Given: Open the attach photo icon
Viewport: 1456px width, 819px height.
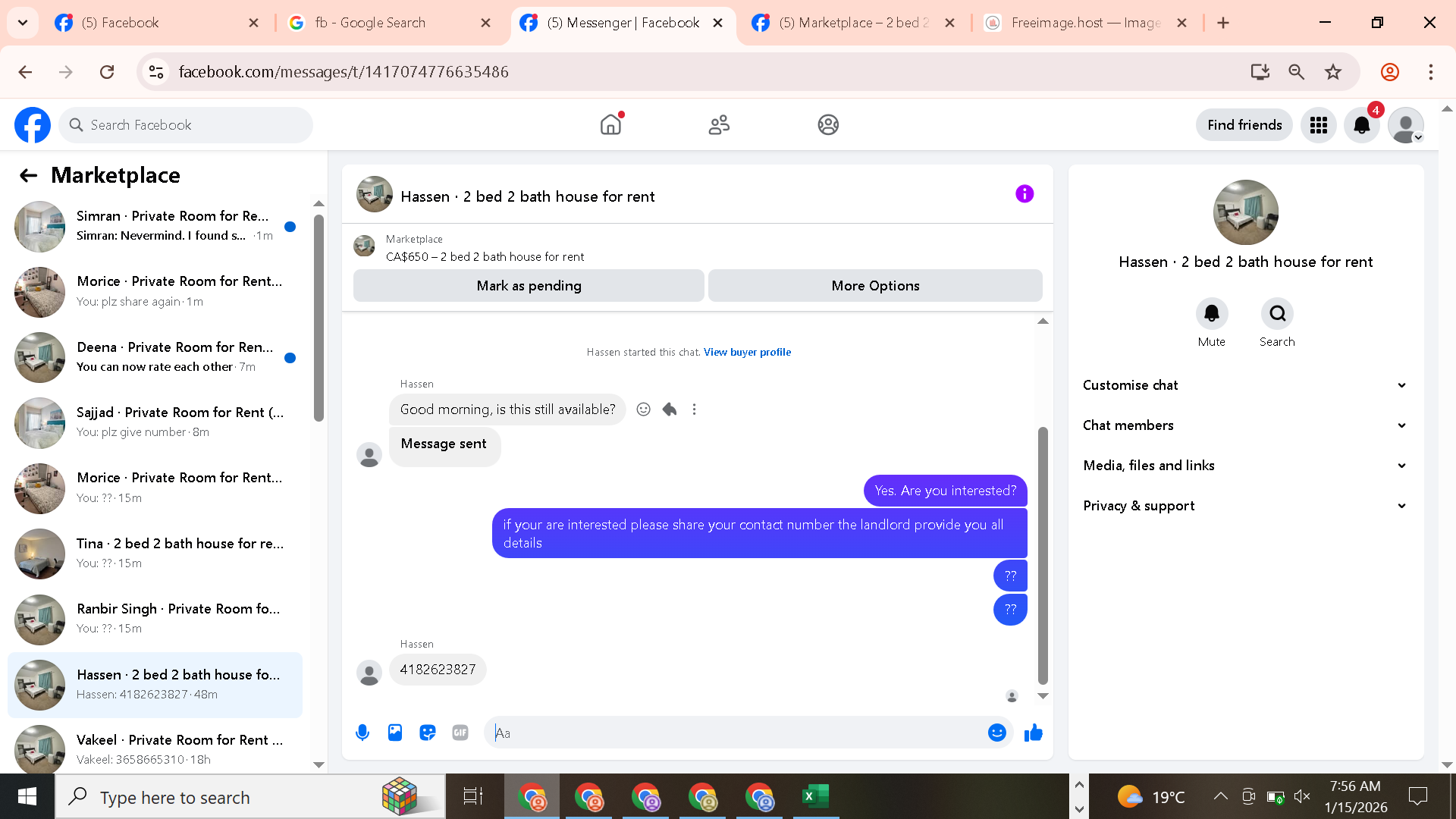Looking at the screenshot, I should pos(395,733).
